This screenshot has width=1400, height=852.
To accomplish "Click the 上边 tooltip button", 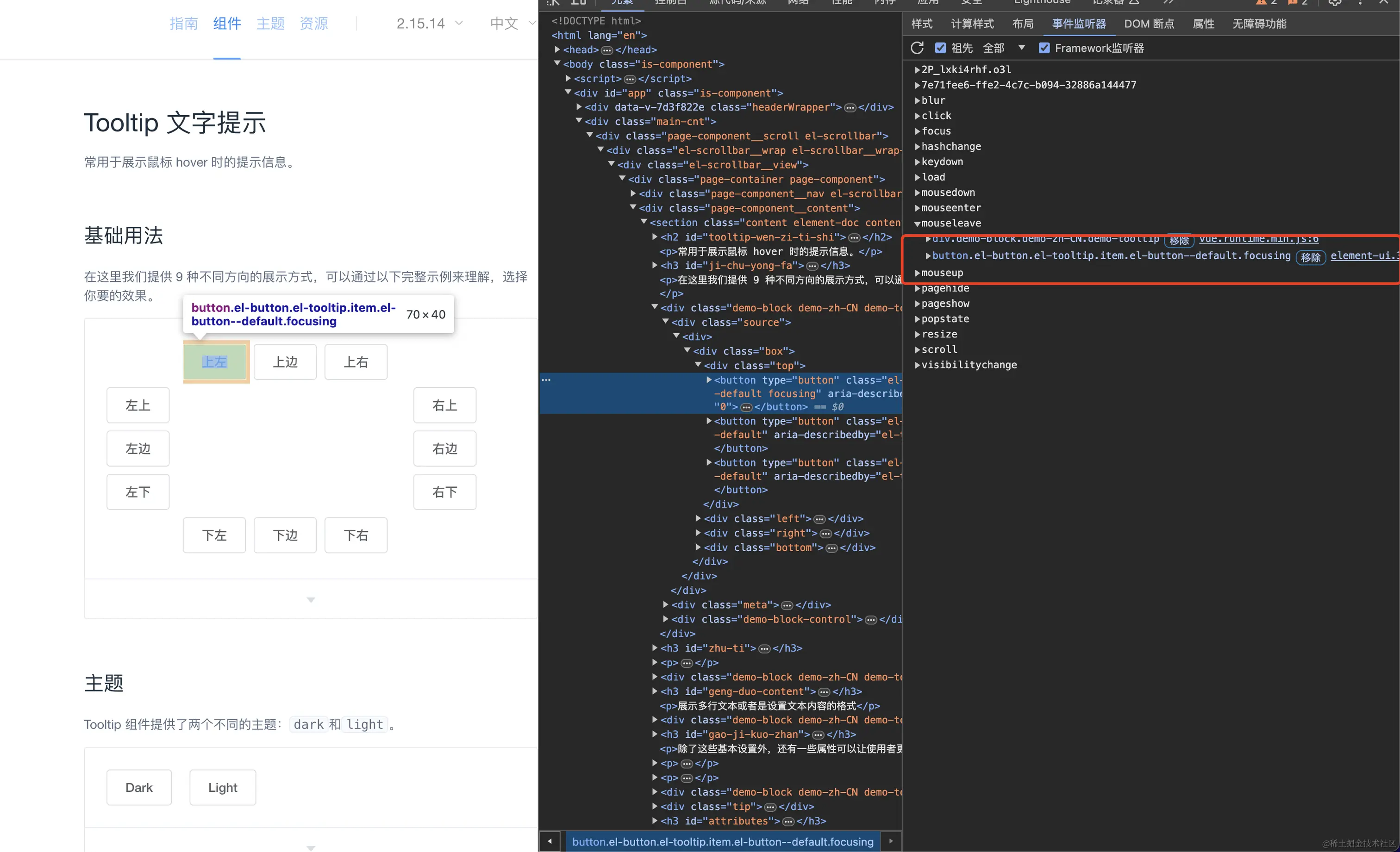I will (x=285, y=362).
